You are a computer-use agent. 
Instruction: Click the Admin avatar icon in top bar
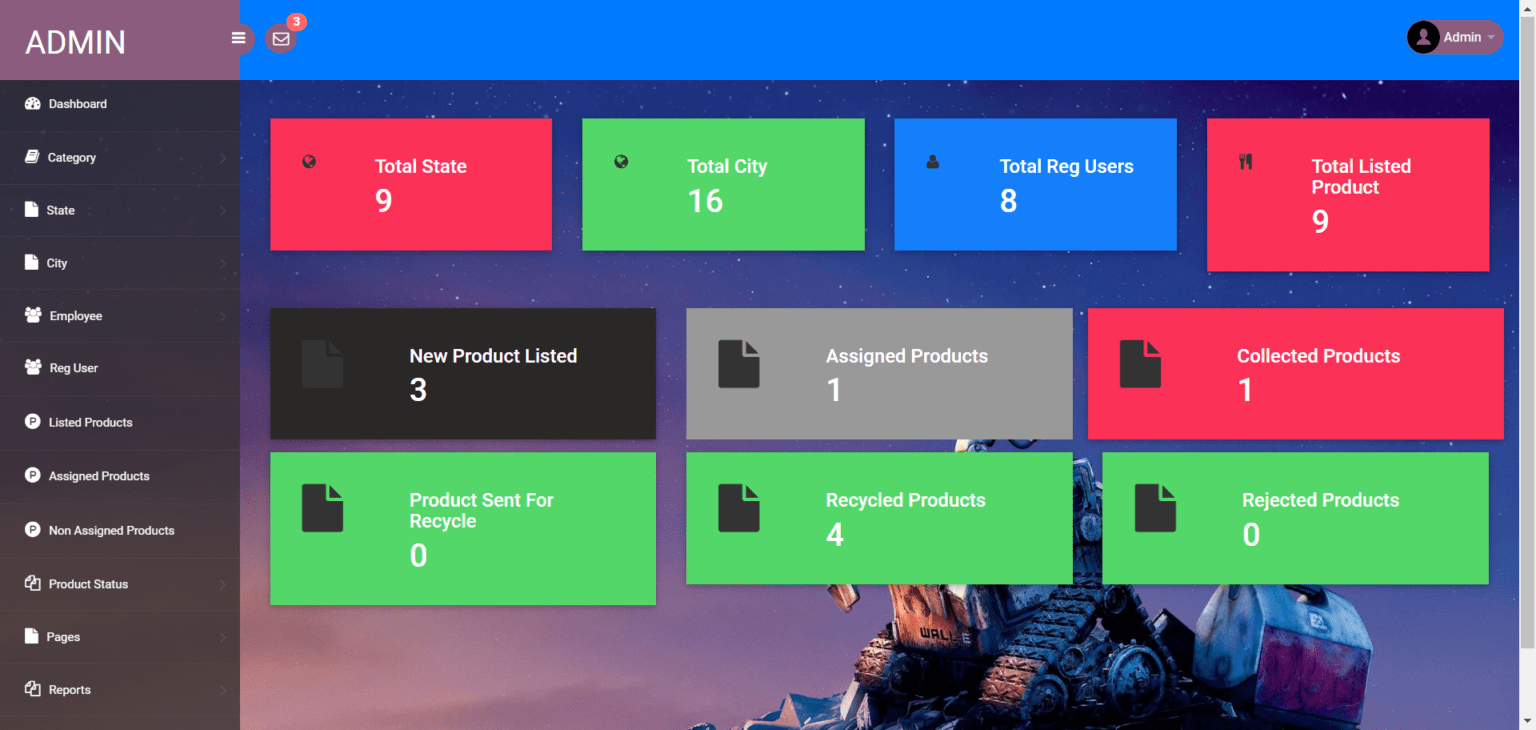click(1423, 37)
